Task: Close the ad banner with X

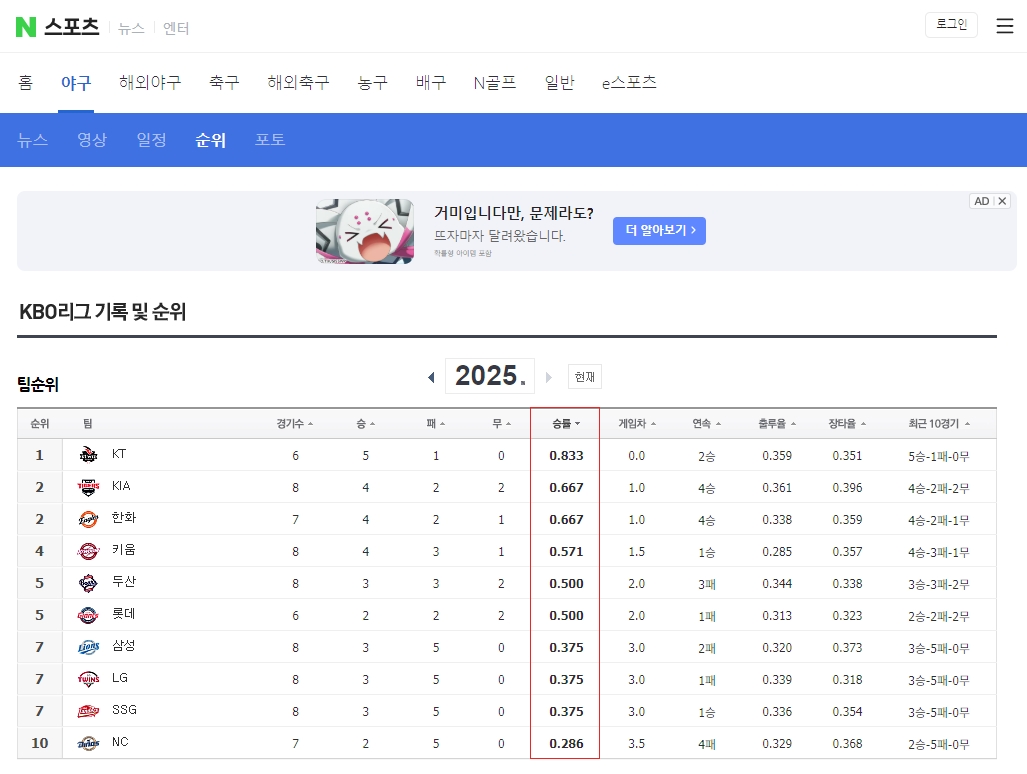Action: point(1001,201)
